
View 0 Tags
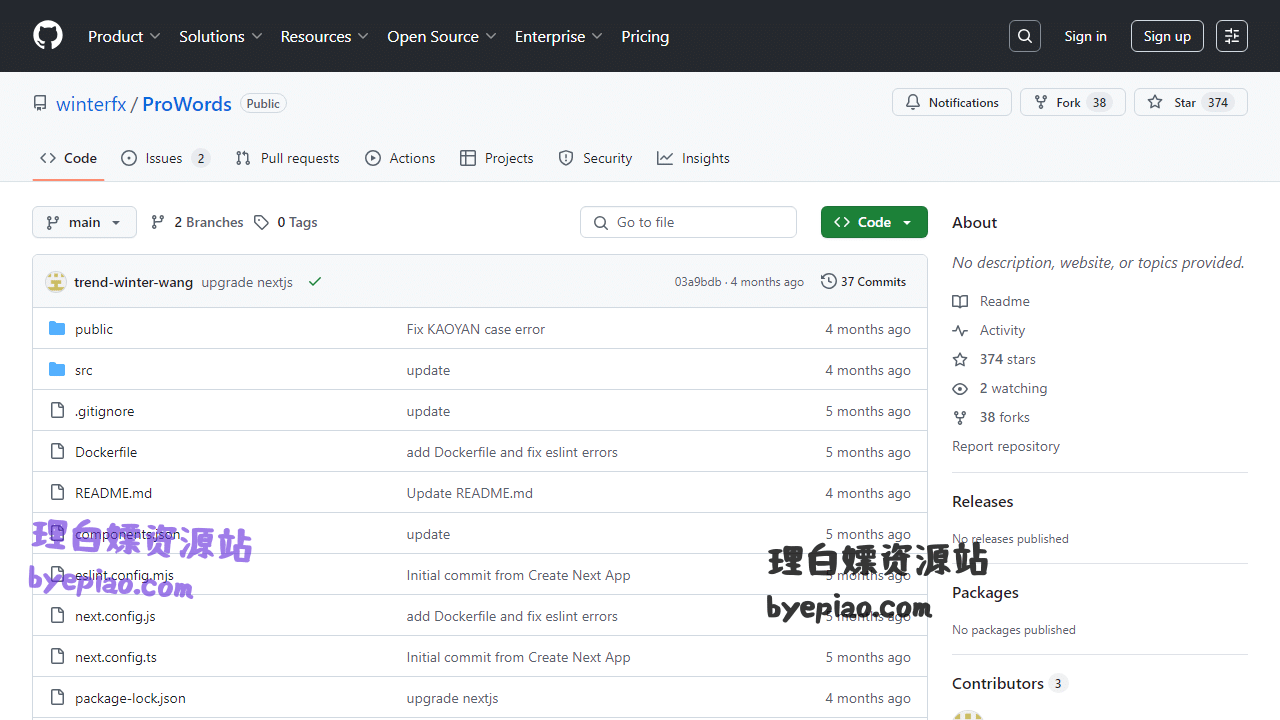pyautogui.click(x=286, y=222)
